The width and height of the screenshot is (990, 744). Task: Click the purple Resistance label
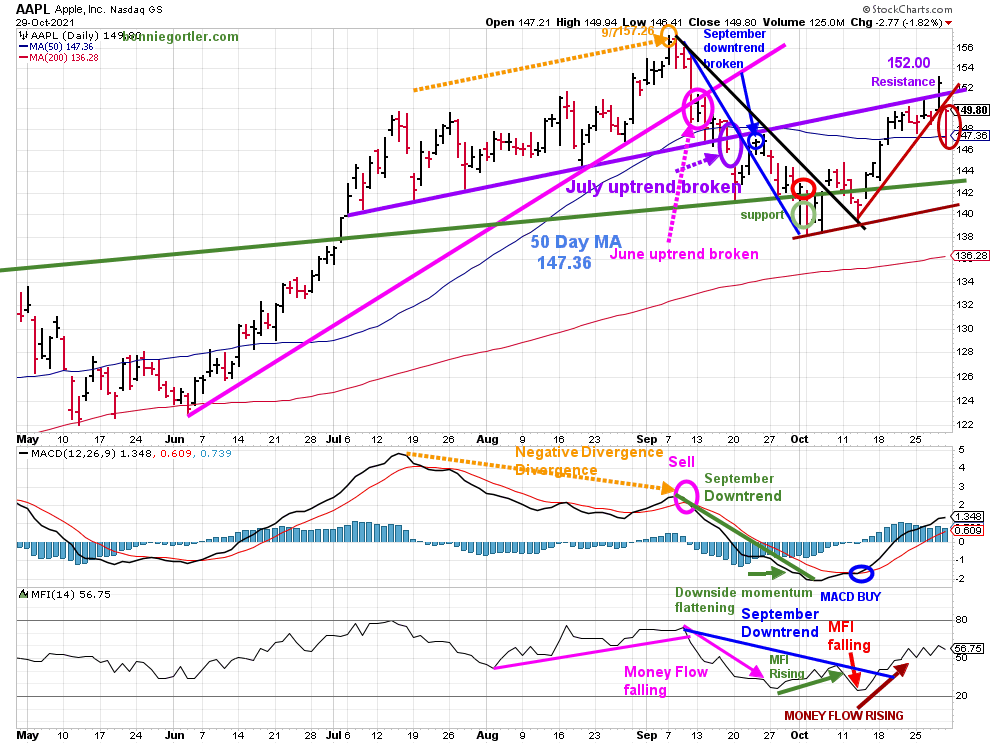pos(903,81)
